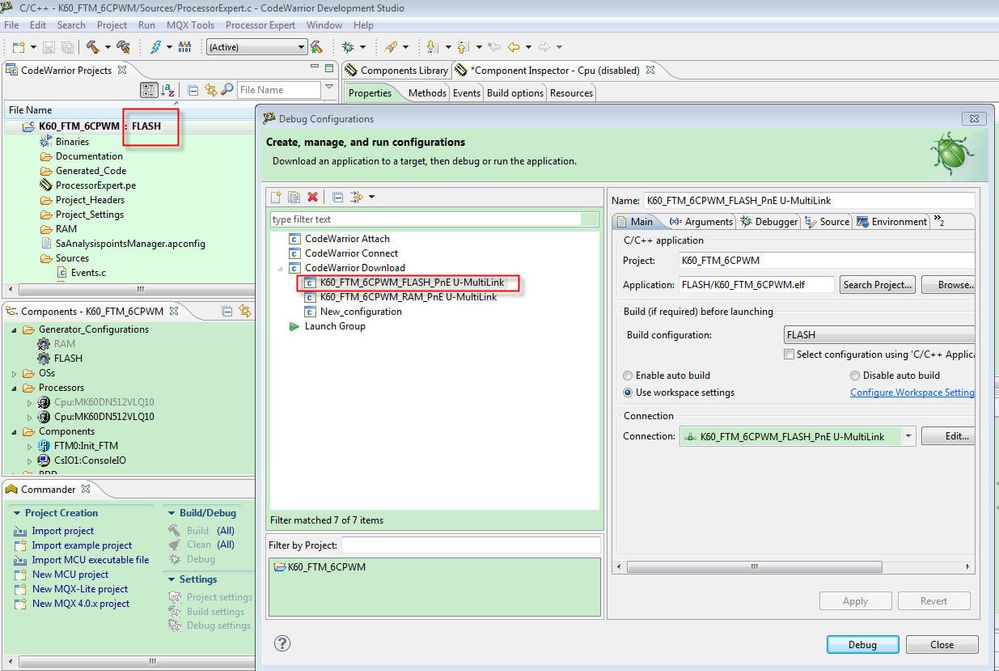Click the type filter text field
This screenshot has width=999, height=671.
(x=426, y=219)
